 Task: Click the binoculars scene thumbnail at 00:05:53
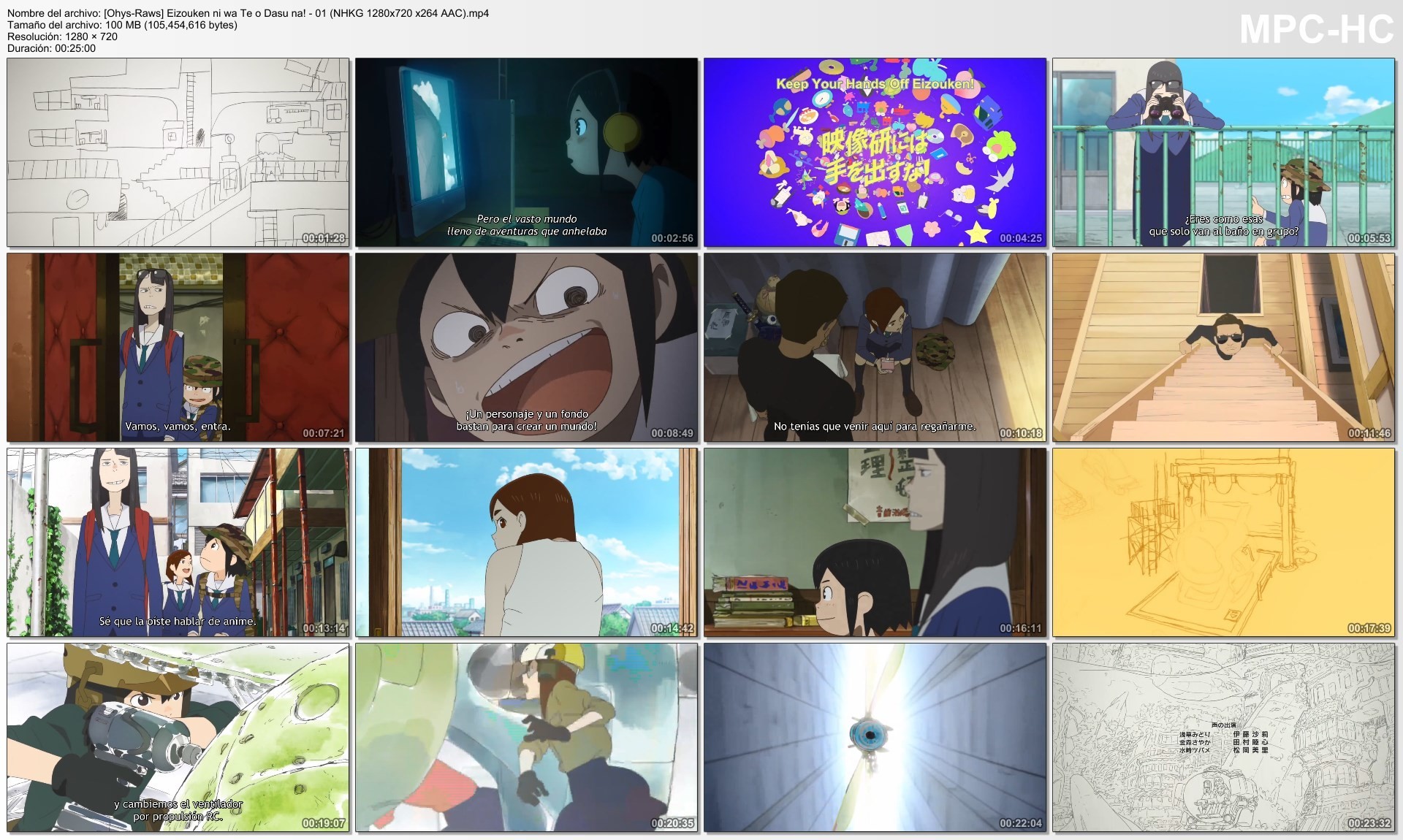[1223, 152]
